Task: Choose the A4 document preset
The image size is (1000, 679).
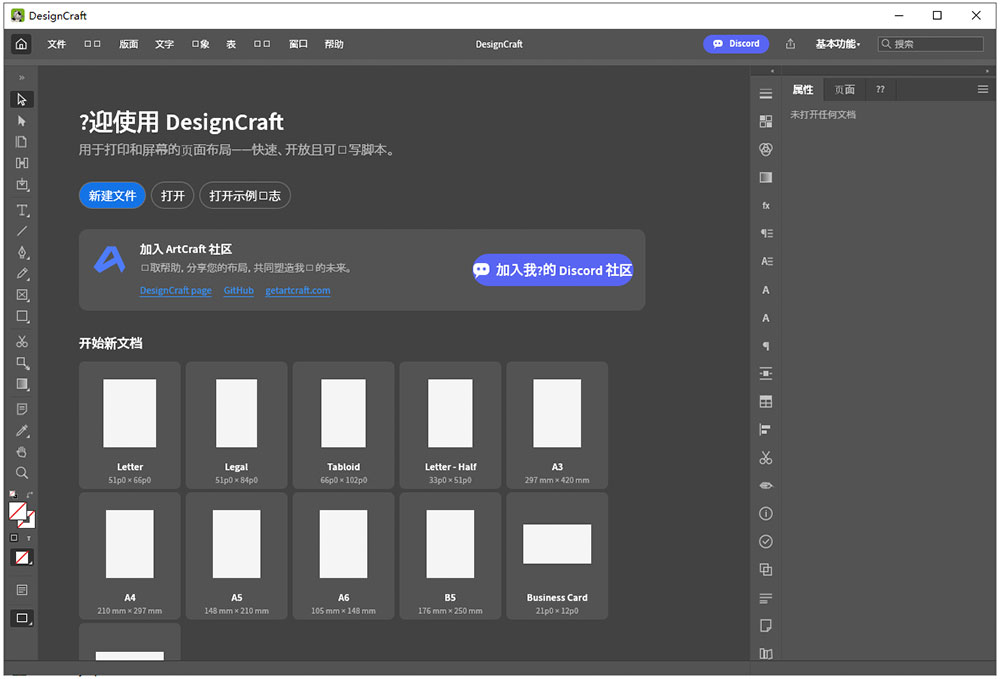Action: 129,555
